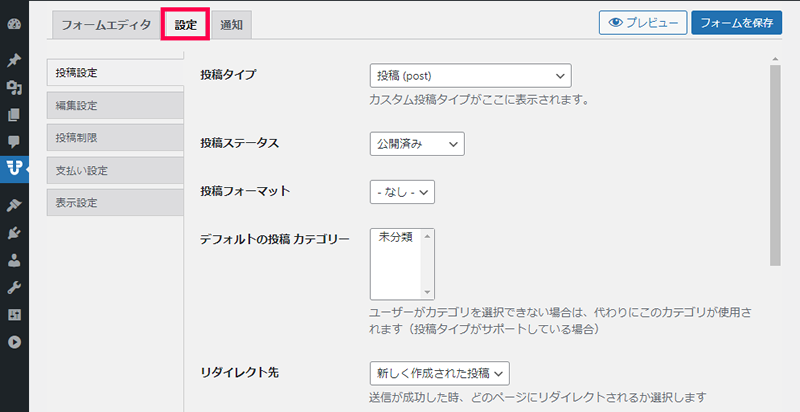
Task: Click the プレビュー button
Action: point(643,23)
